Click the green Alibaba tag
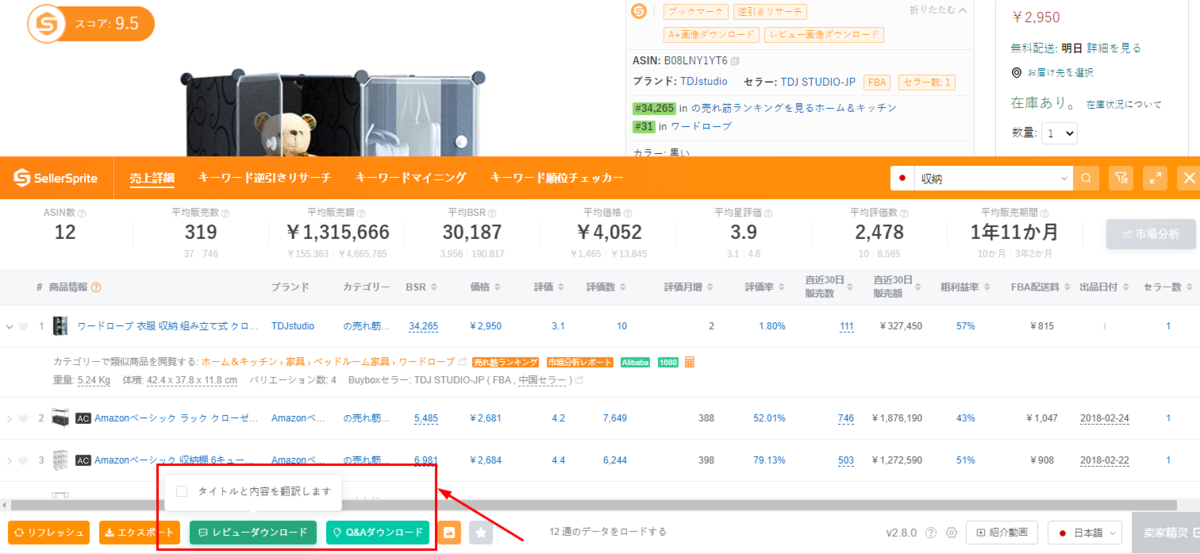 [x=634, y=361]
